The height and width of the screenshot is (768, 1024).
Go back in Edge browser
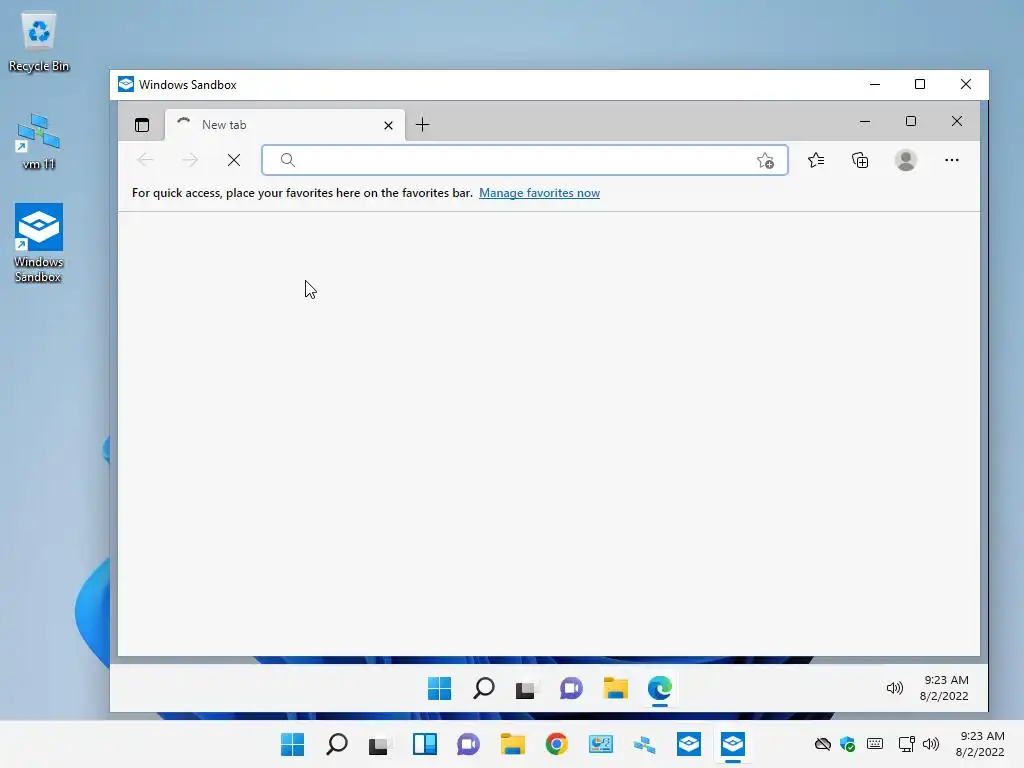146,160
